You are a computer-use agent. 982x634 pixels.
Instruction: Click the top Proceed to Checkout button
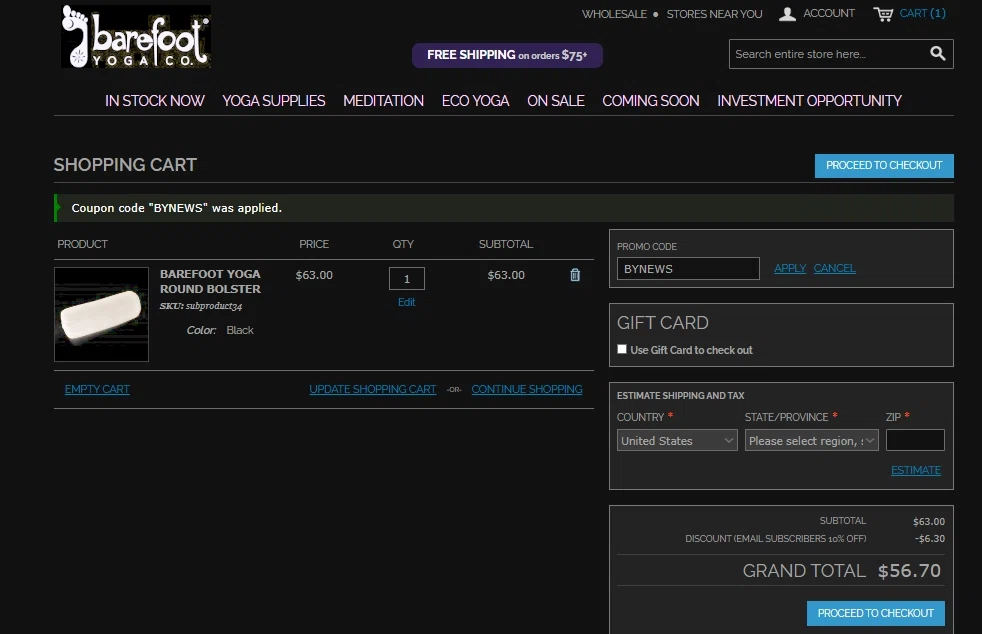pos(884,165)
